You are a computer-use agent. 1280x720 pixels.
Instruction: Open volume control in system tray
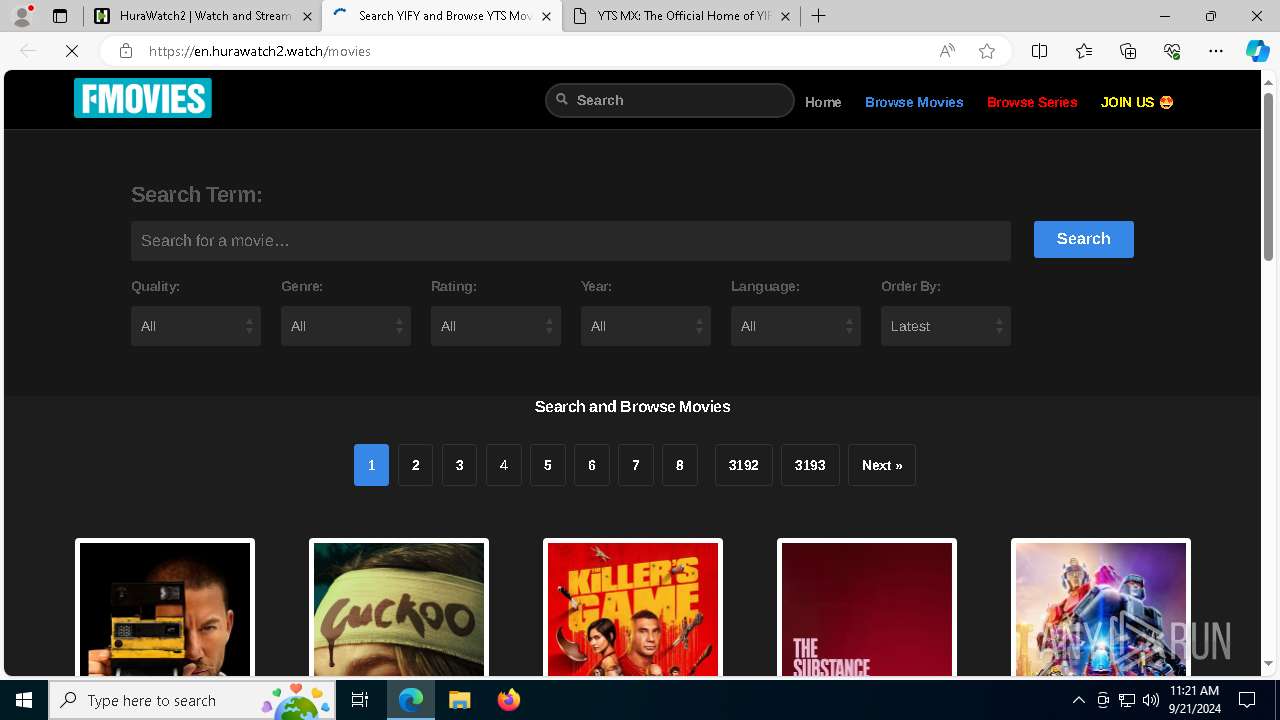pos(1151,700)
